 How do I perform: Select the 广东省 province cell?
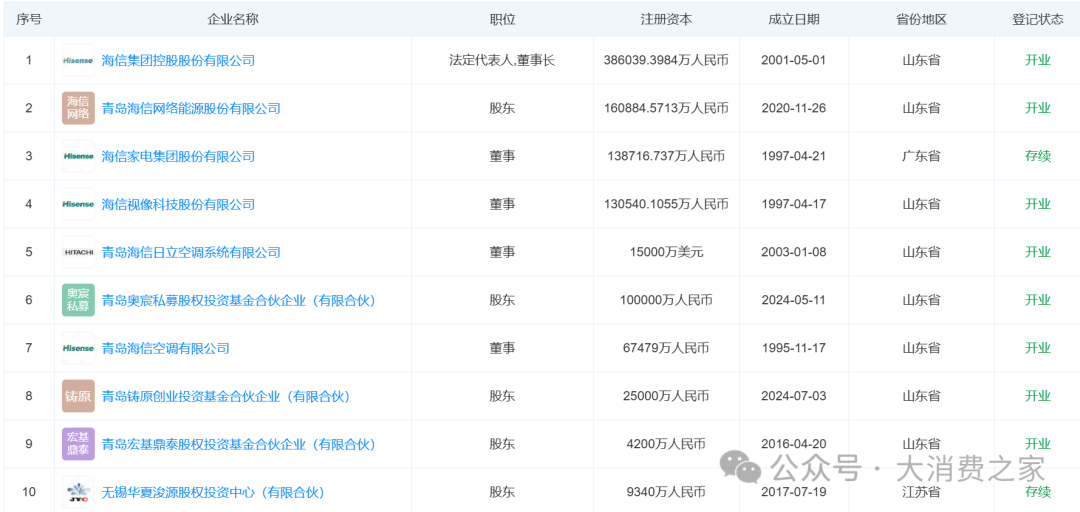click(x=922, y=156)
